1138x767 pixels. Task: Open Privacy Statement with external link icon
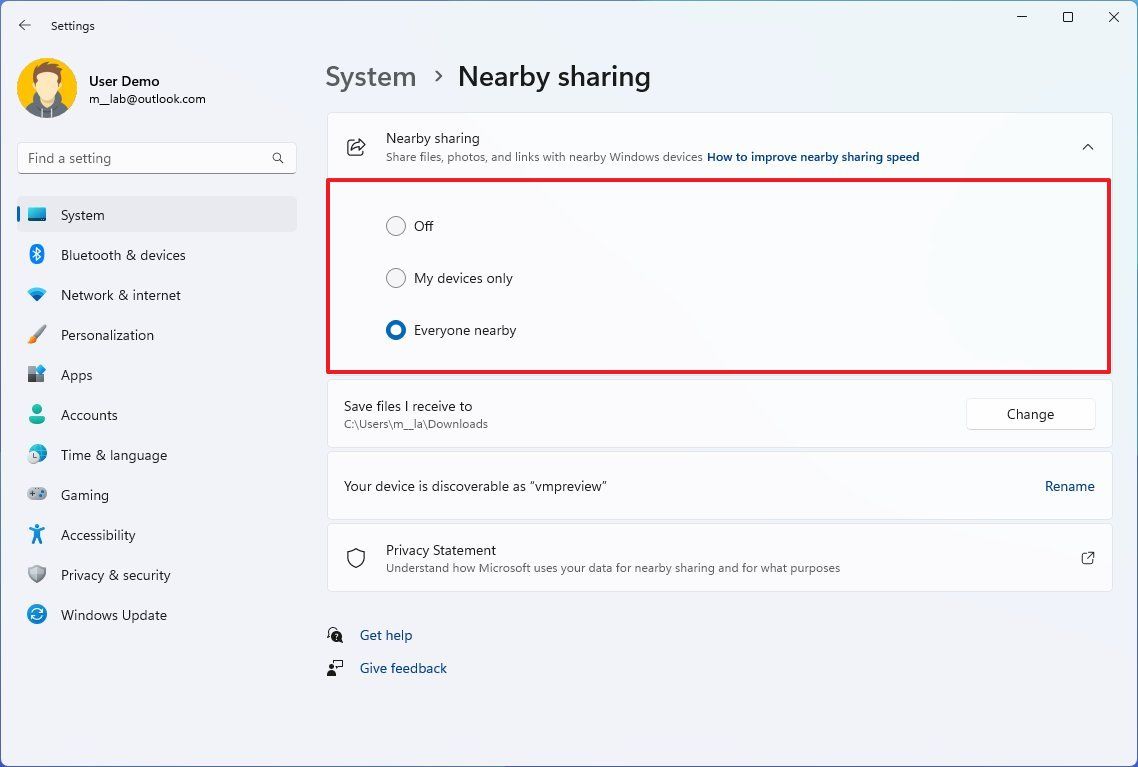click(1088, 558)
